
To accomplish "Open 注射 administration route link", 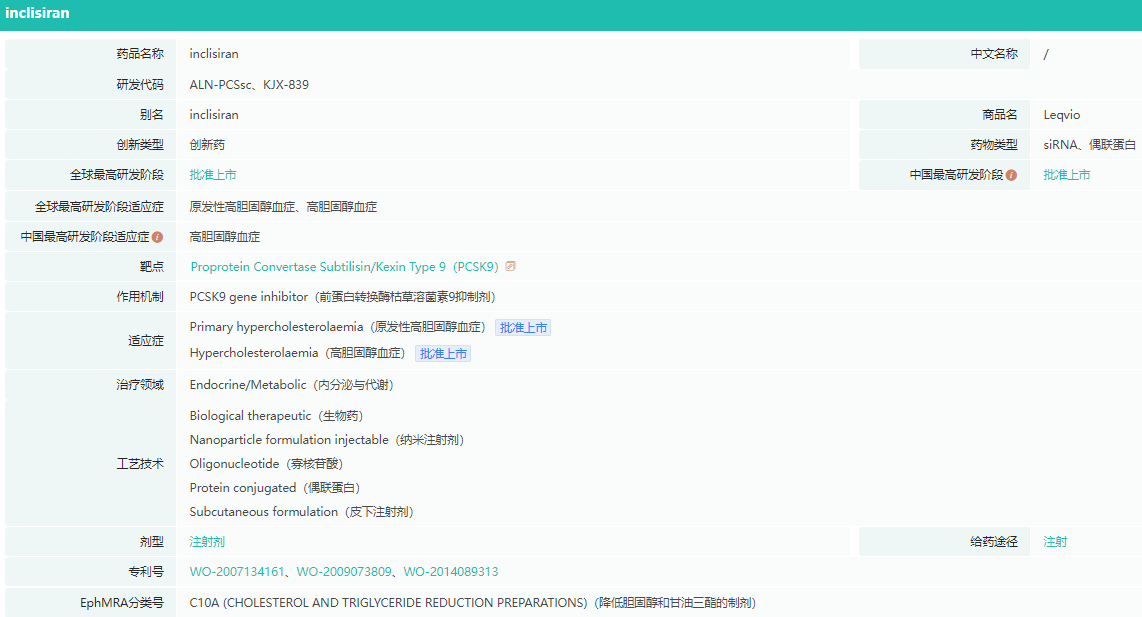I will [1055, 542].
